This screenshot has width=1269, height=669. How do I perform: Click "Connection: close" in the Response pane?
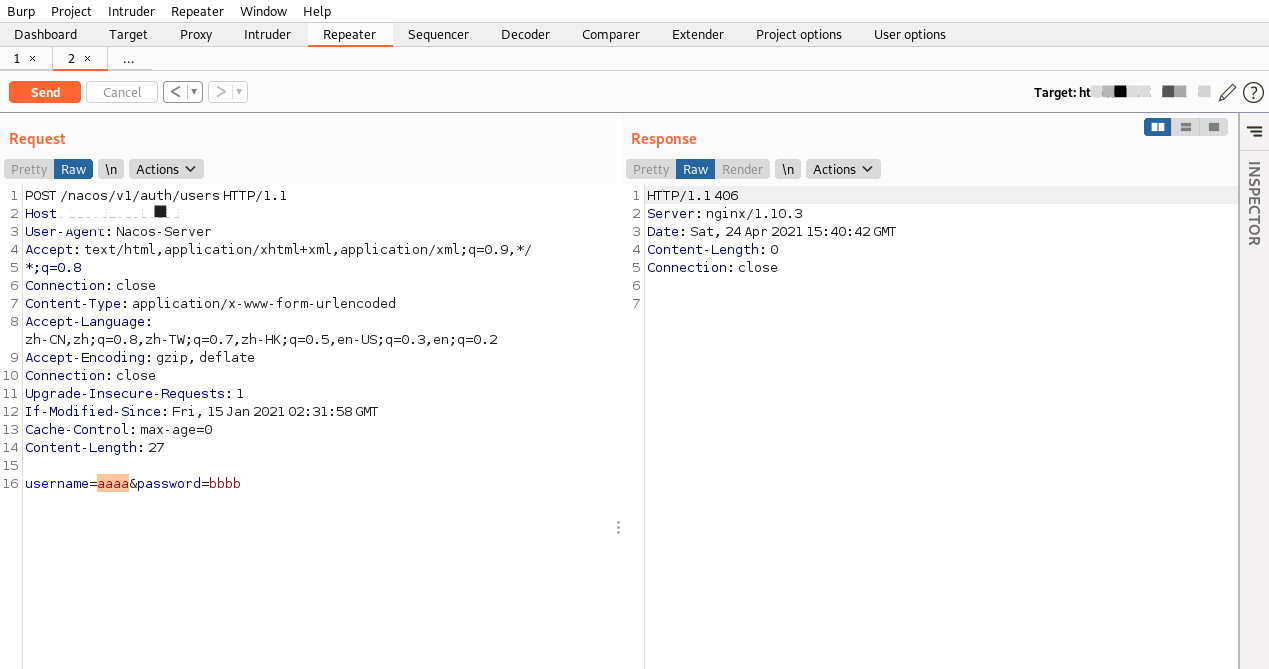pyautogui.click(x=712, y=267)
